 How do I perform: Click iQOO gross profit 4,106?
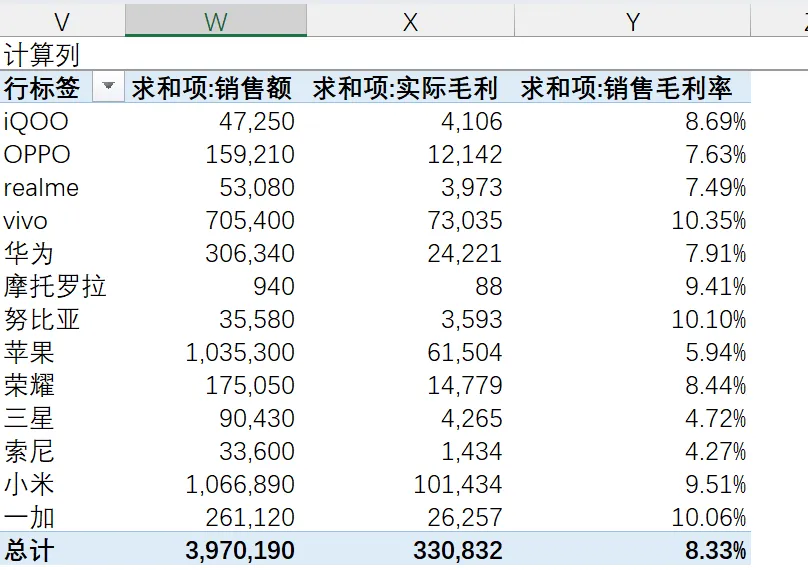click(x=472, y=122)
